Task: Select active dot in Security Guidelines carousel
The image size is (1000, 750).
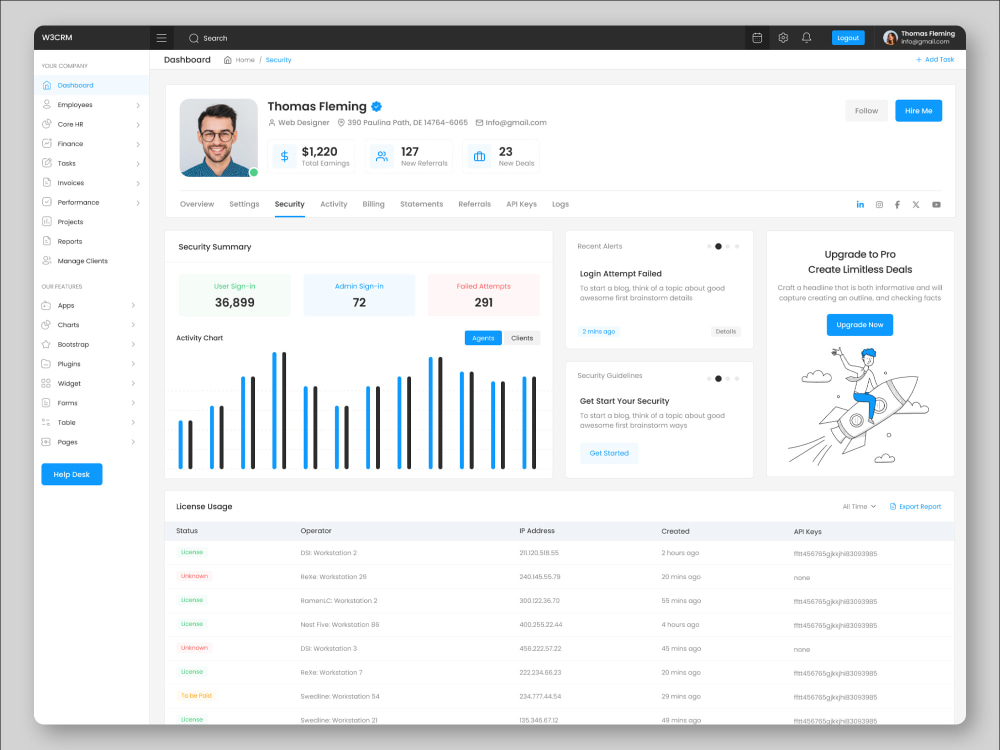Action: pos(718,379)
